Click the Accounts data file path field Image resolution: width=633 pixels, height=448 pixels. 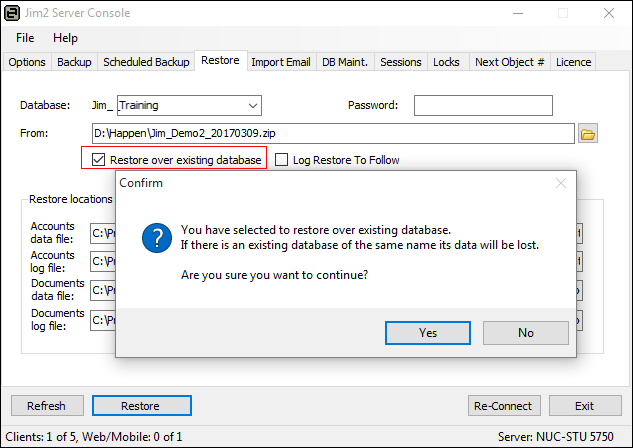[103, 233]
